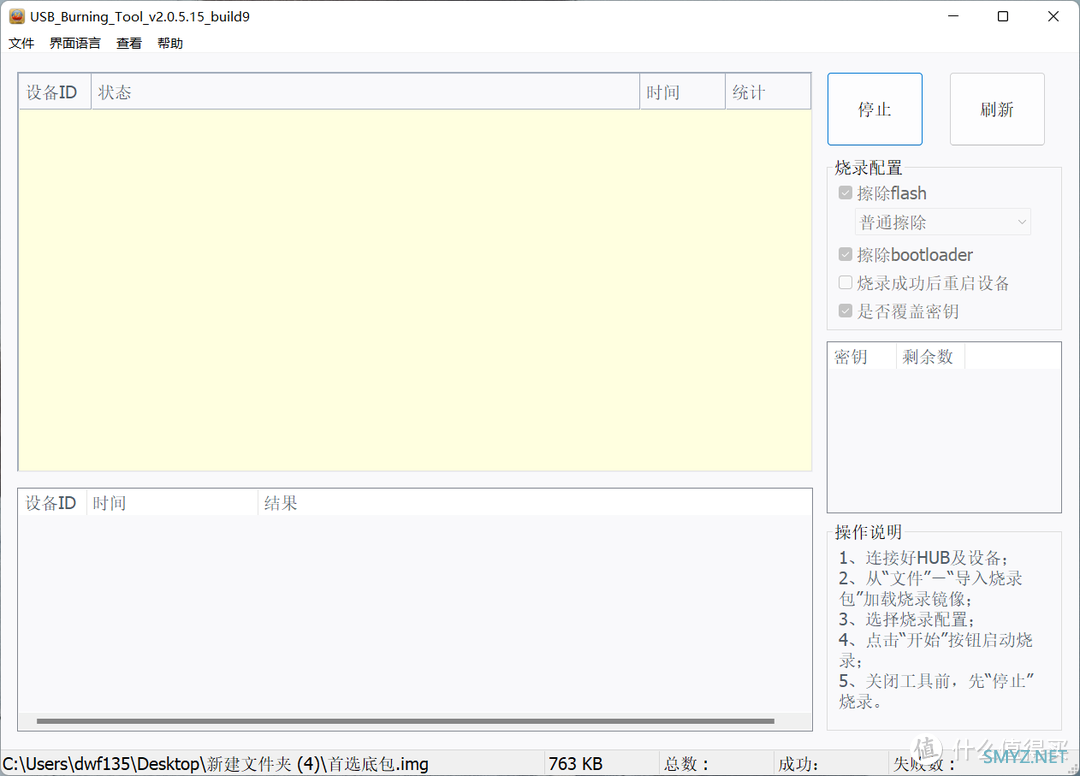This screenshot has width=1080, height=776.
Task: Open the 帮助 menu
Action: point(170,43)
